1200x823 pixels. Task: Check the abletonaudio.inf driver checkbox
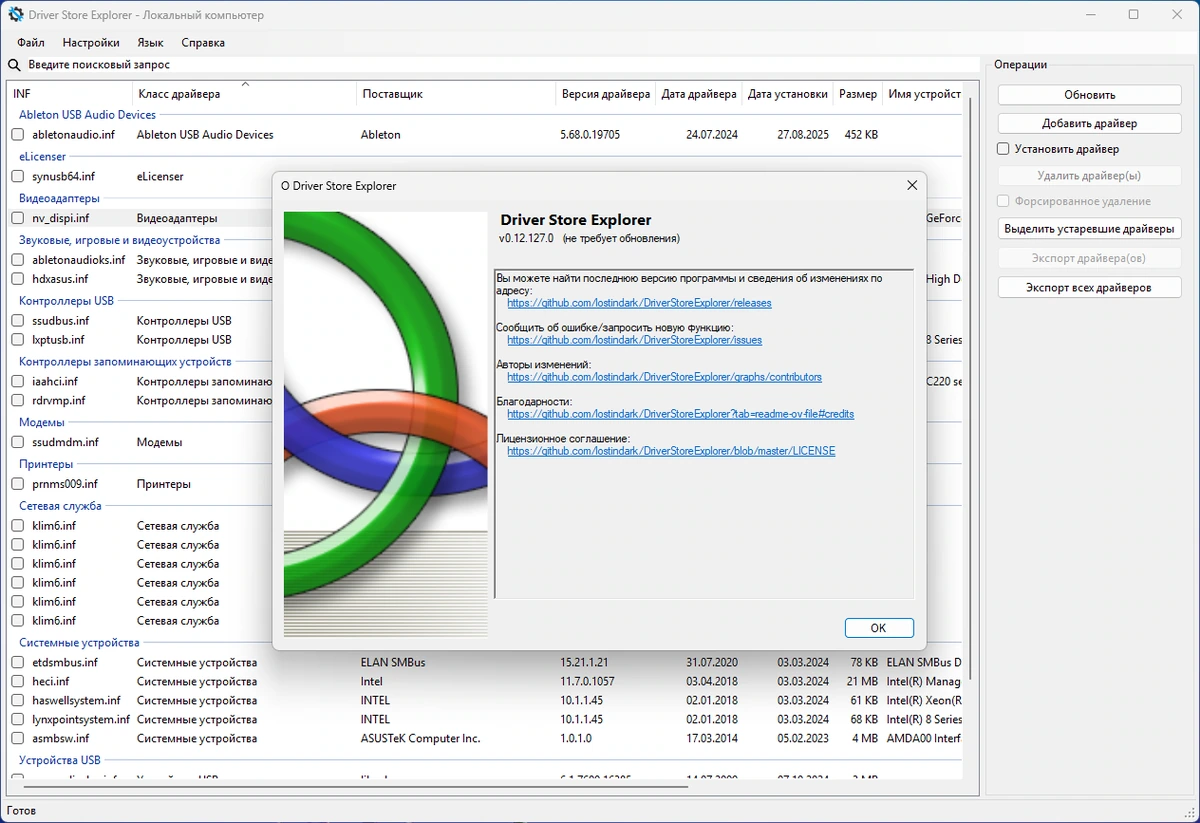(x=18, y=135)
